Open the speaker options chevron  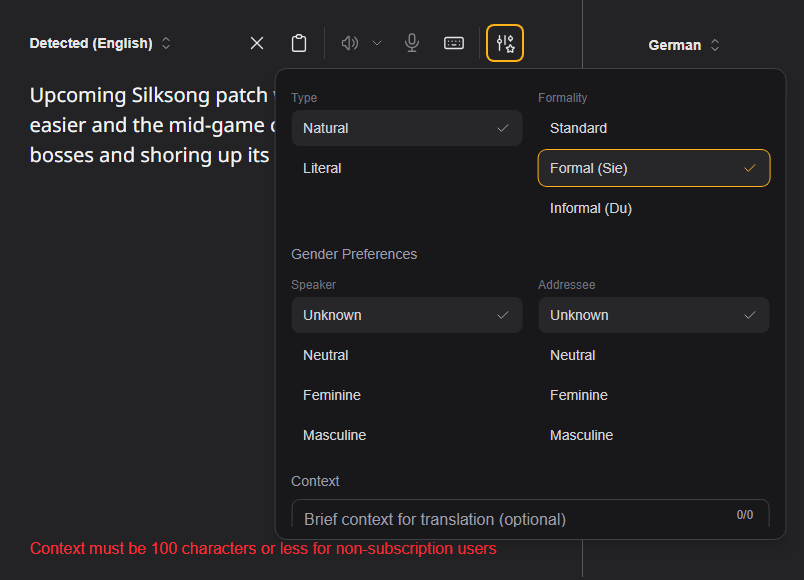tap(377, 43)
